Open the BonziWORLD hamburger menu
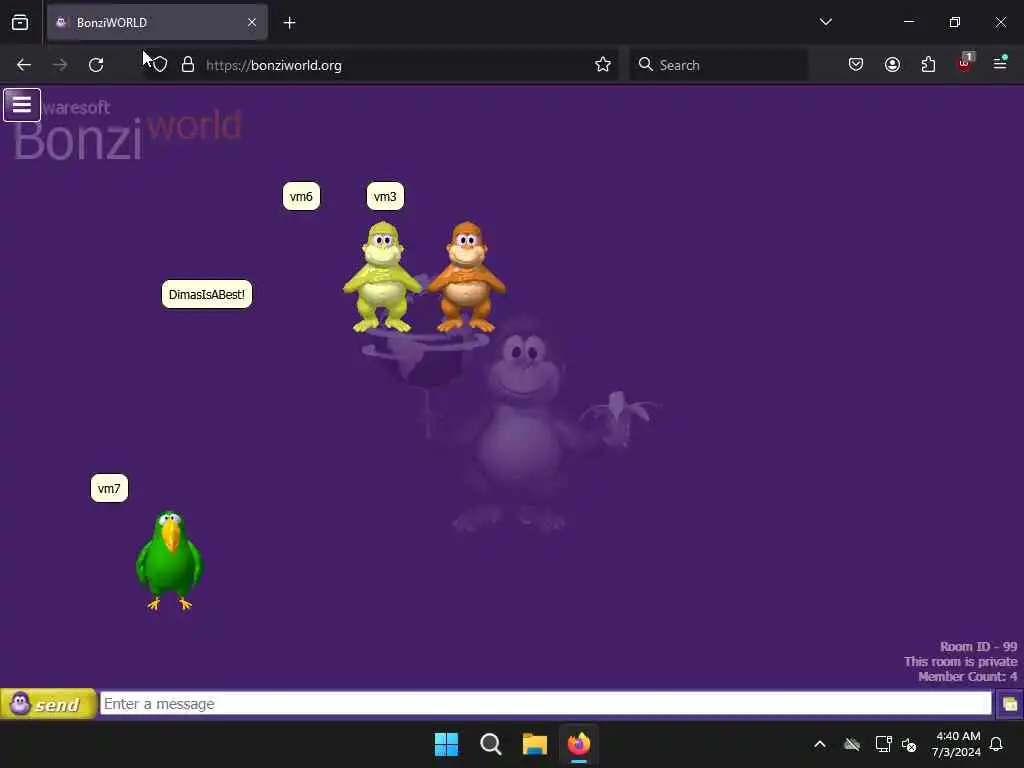Screen dimensions: 1024x768 tap(22, 104)
